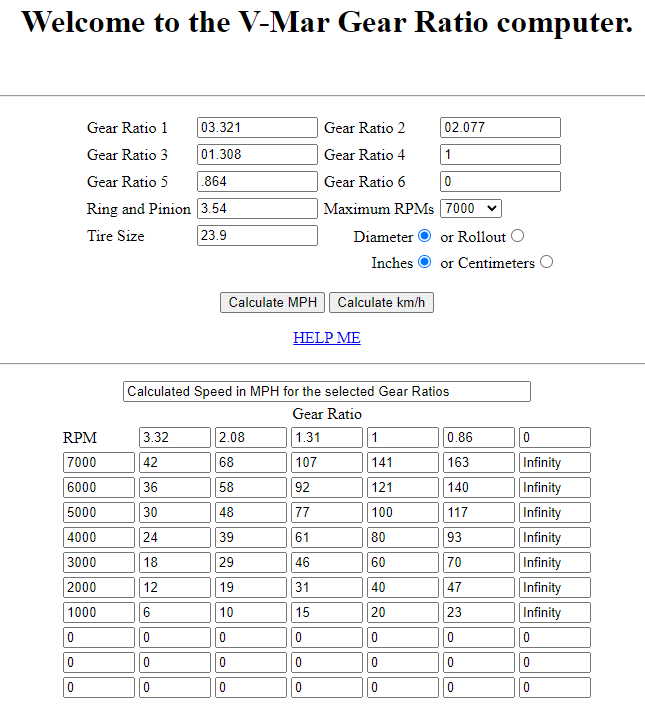This screenshot has width=645, height=712.
Task: Click the Calculated Speed in MPH text box
Action: tap(327, 391)
